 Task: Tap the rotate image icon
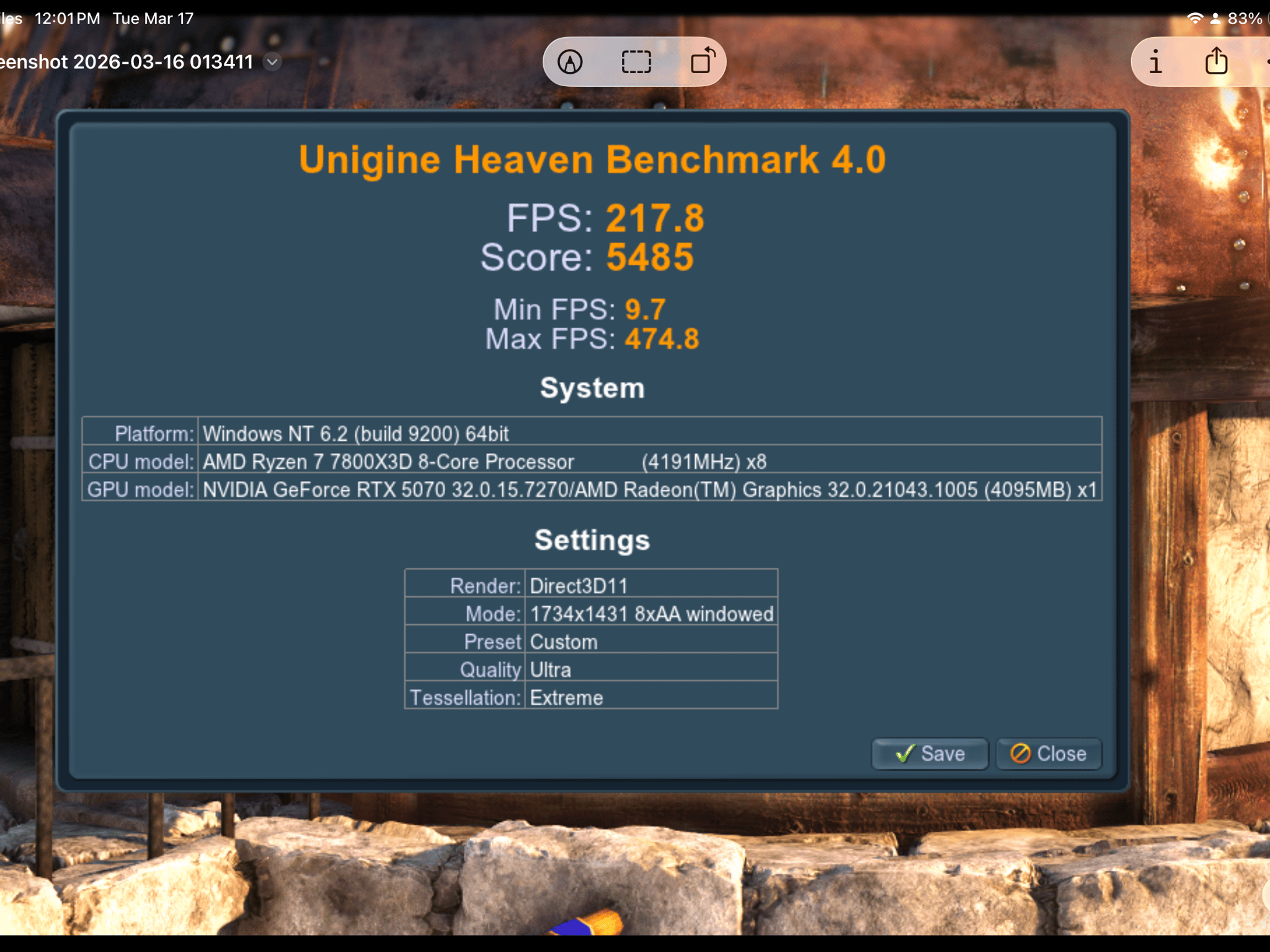click(703, 61)
